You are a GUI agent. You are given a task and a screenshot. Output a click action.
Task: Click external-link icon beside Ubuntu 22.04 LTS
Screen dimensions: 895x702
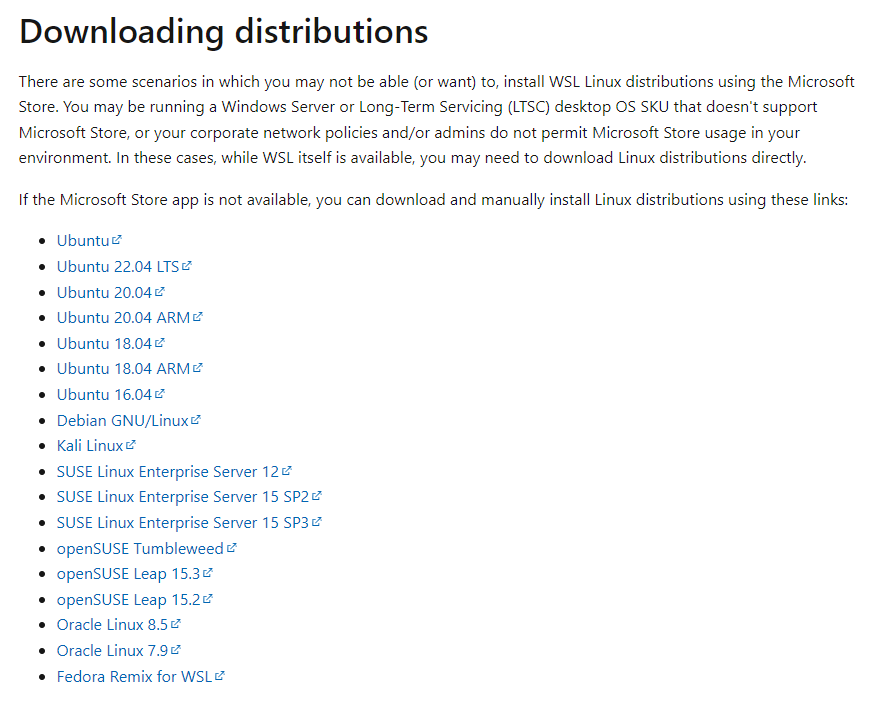[187, 265]
